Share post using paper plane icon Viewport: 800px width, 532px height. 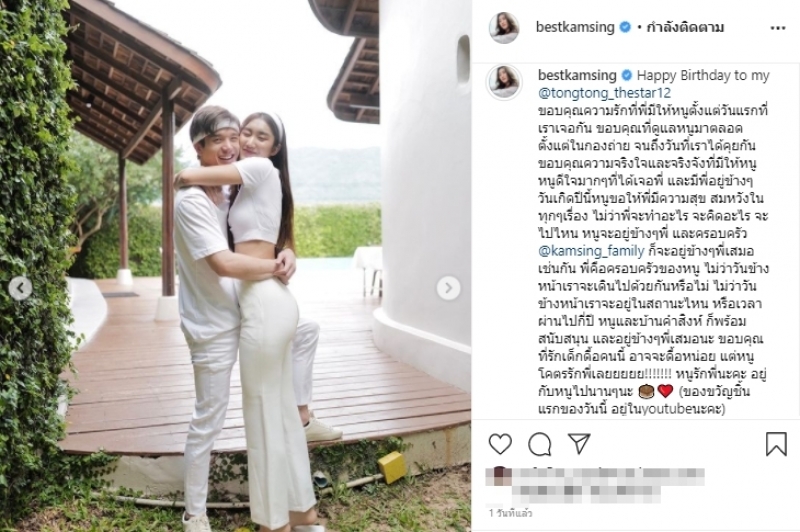pos(579,444)
